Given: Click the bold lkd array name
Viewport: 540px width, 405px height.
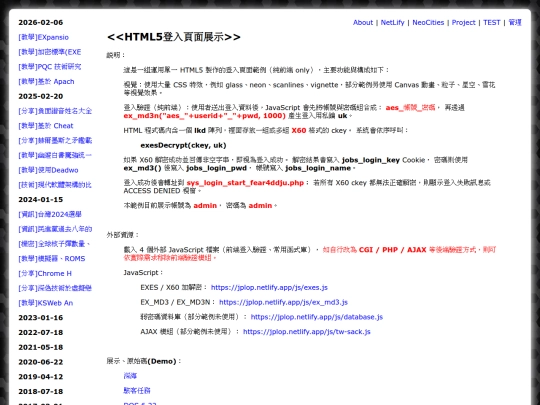Looking at the screenshot, I should coord(200,131).
